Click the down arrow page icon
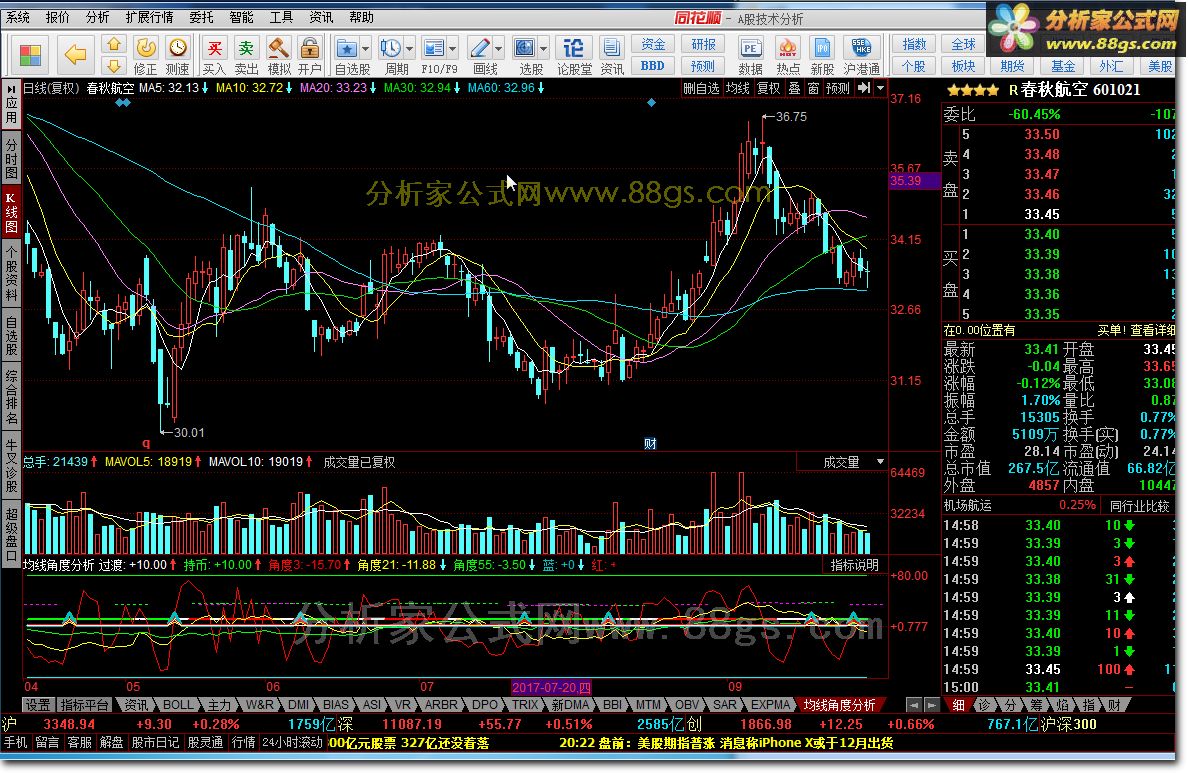This screenshot has height=773, width=1188. click(x=114, y=65)
